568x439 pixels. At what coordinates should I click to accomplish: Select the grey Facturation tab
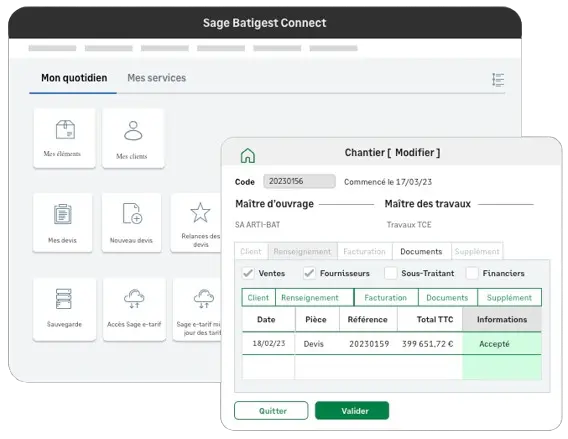[x=364, y=251]
